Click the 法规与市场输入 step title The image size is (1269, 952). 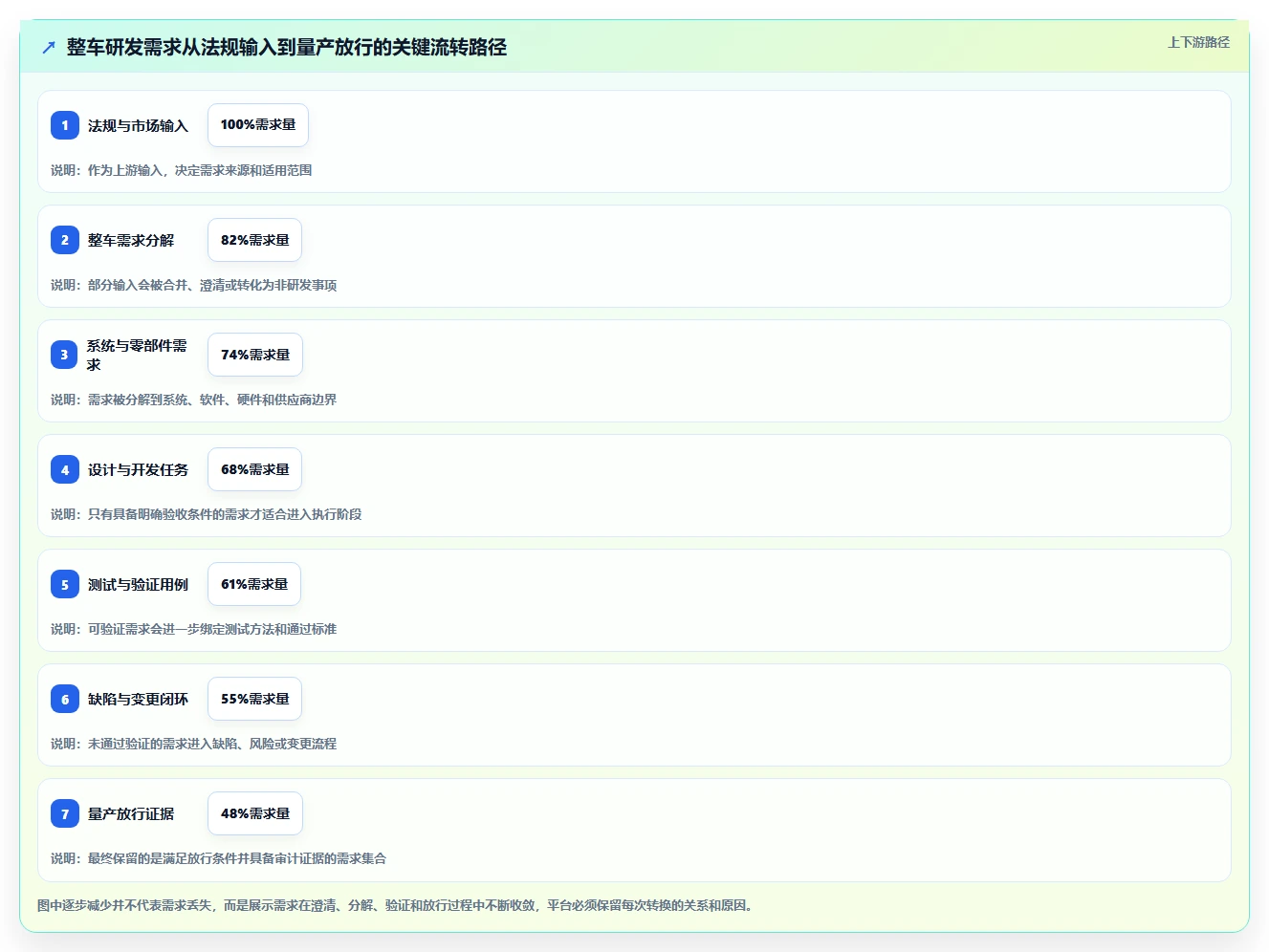coord(138,125)
